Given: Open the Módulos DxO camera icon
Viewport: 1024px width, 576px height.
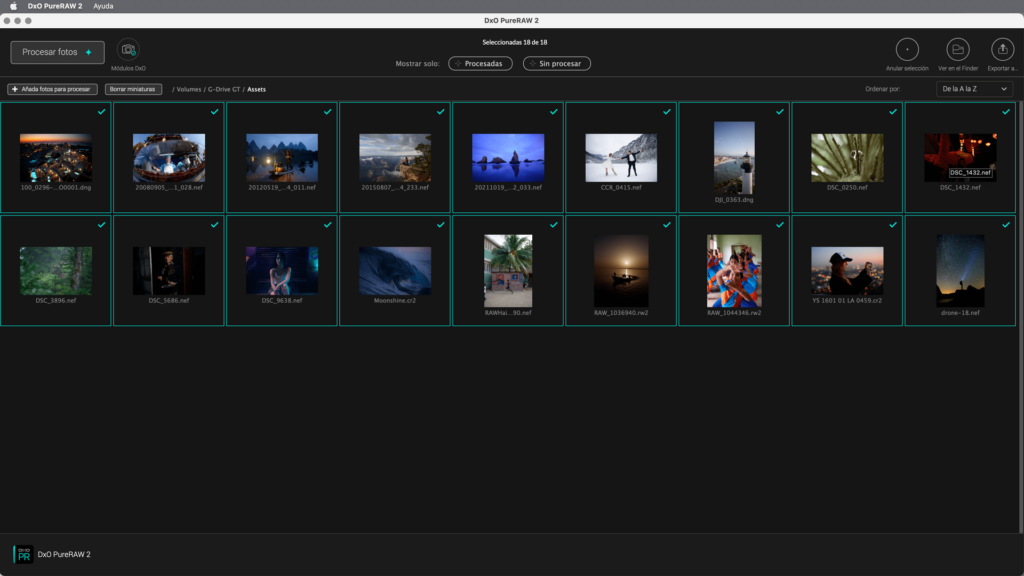Looking at the screenshot, I should (x=128, y=50).
